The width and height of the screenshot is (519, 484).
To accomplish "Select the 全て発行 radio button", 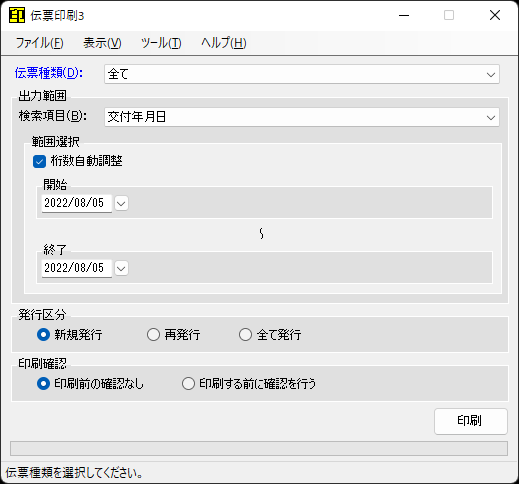I will point(245,335).
